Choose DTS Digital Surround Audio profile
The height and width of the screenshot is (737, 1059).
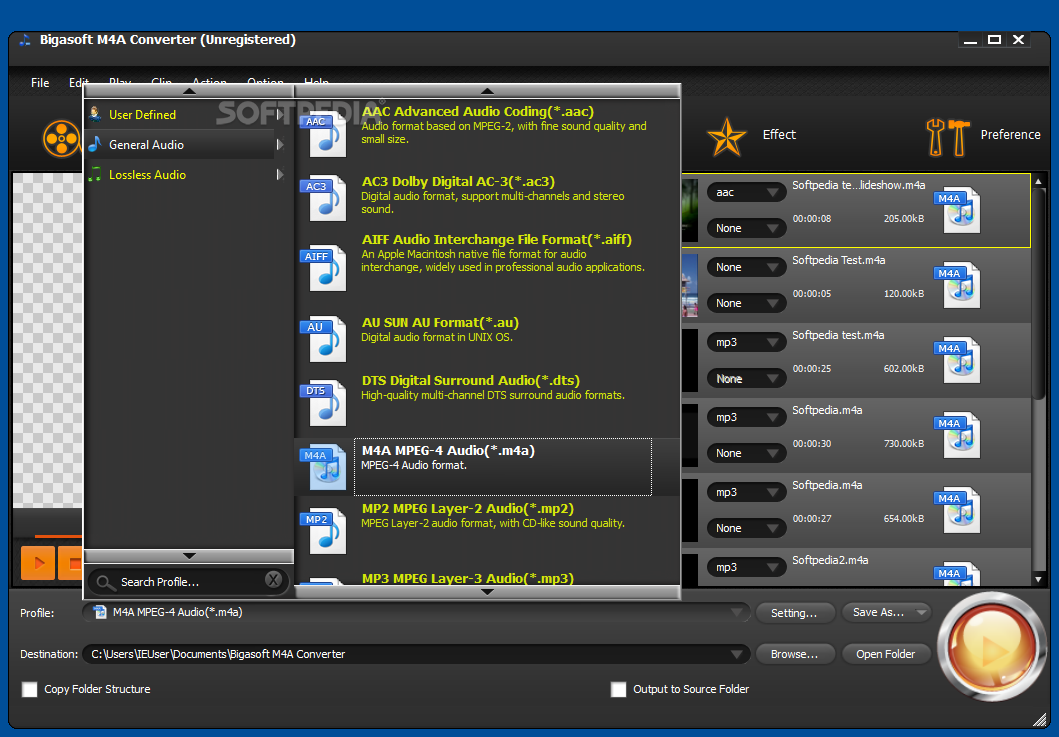(488, 402)
